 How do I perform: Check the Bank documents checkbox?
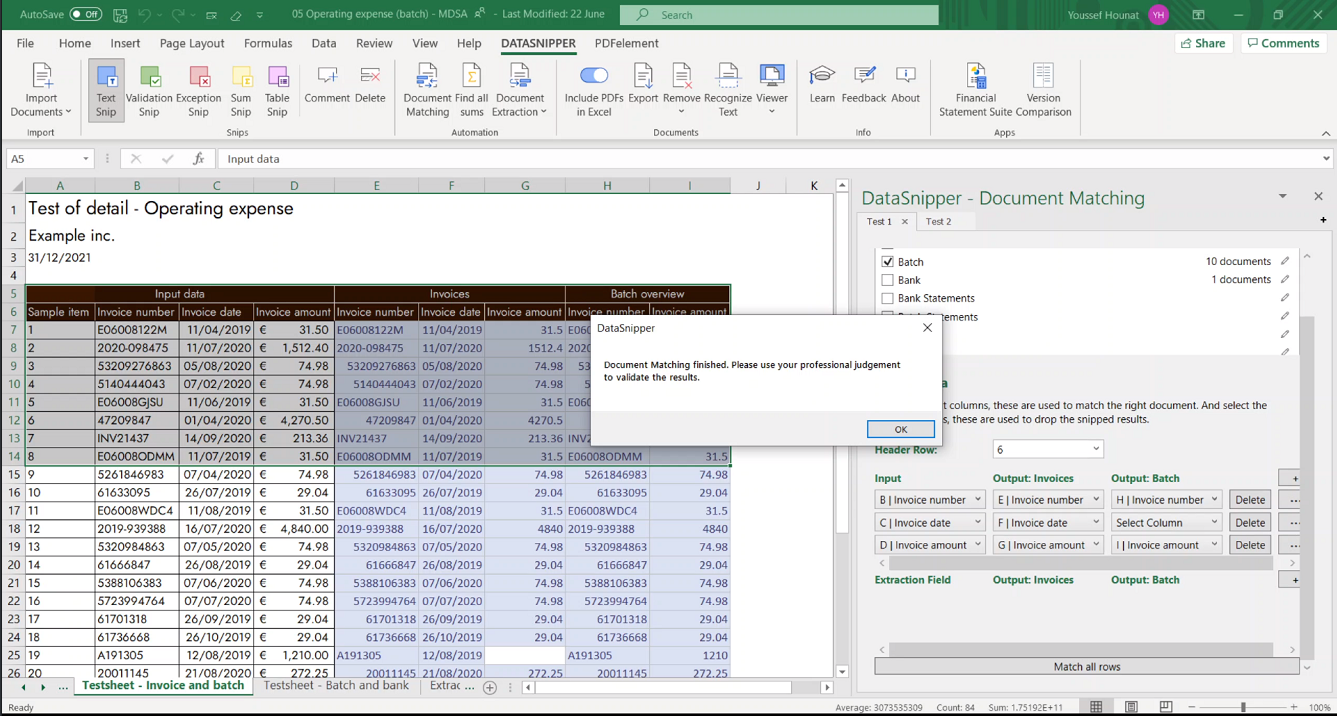point(888,279)
